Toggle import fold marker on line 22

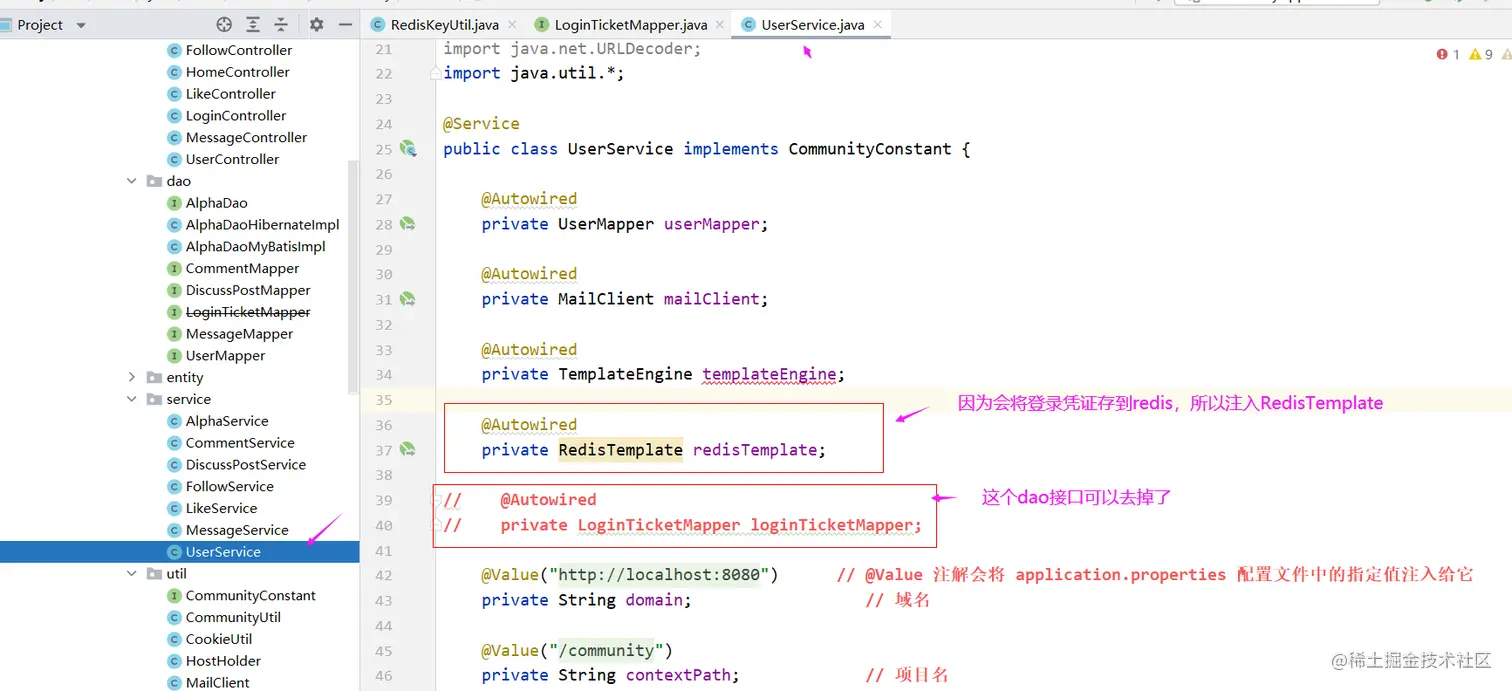pyautogui.click(x=436, y=73)
